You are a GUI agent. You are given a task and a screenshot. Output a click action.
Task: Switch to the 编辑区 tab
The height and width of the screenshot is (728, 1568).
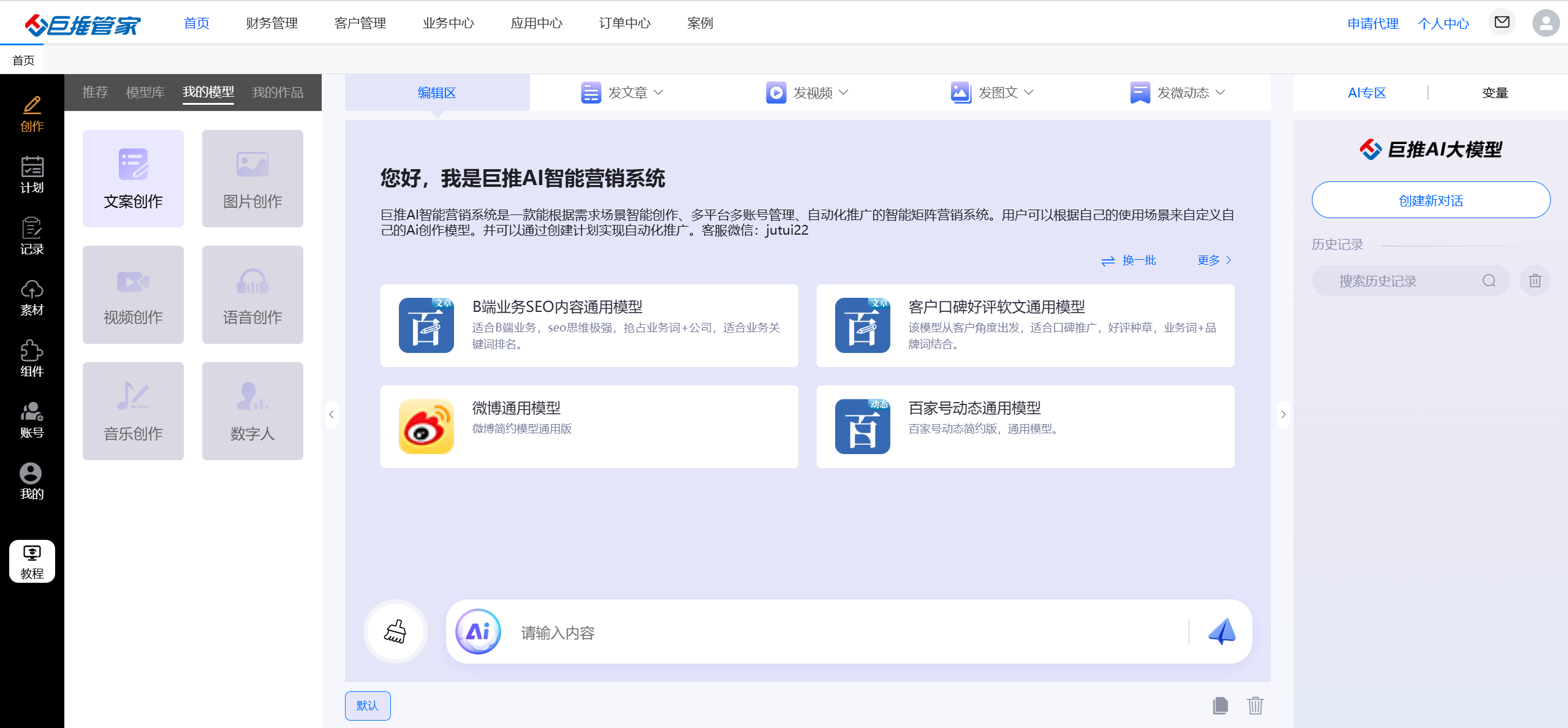[437, 93]
